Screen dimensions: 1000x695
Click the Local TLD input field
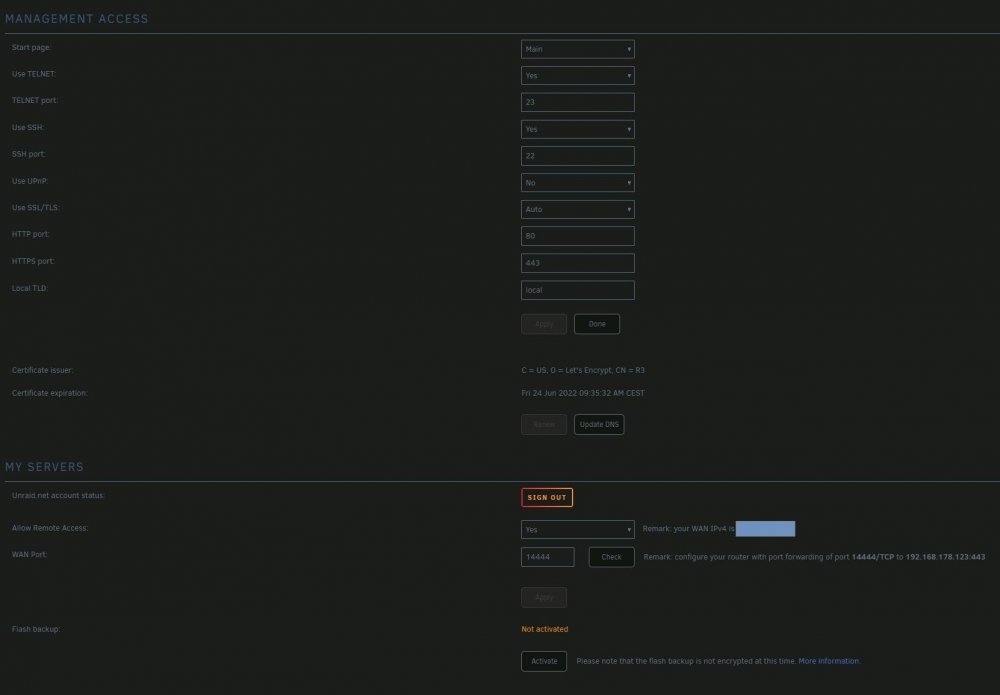pos(578,290)
